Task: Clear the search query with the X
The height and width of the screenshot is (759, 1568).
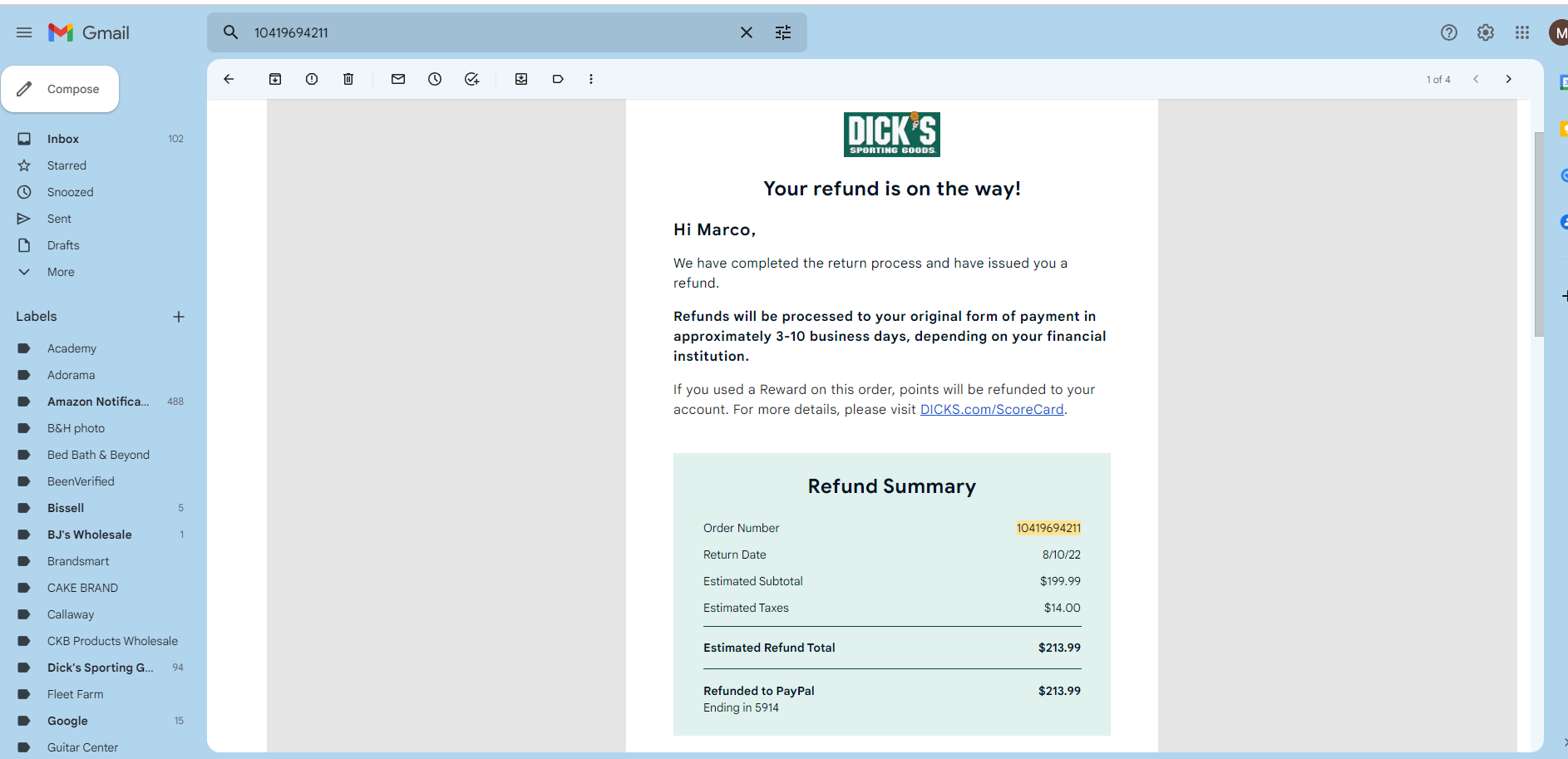Action: pos(747,32)
